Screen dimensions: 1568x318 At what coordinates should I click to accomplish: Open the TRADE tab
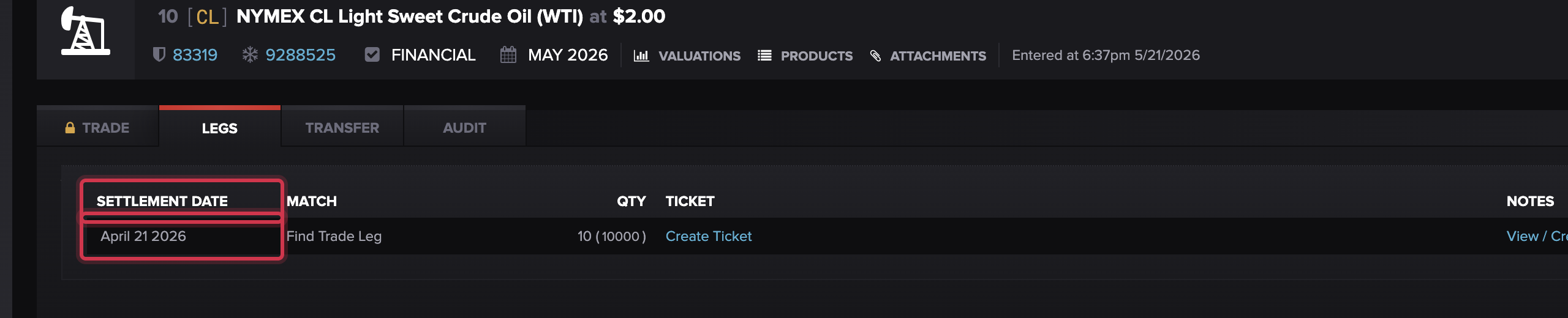click(x=97, y=128)
